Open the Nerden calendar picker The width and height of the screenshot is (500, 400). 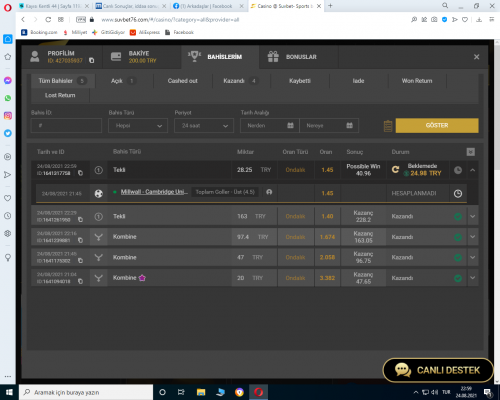pos(290,125)
